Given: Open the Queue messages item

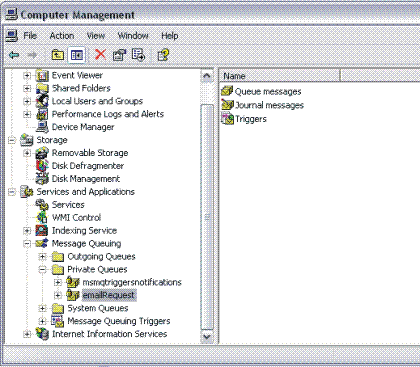Looking at the screenshot, I should click(261, 91).
